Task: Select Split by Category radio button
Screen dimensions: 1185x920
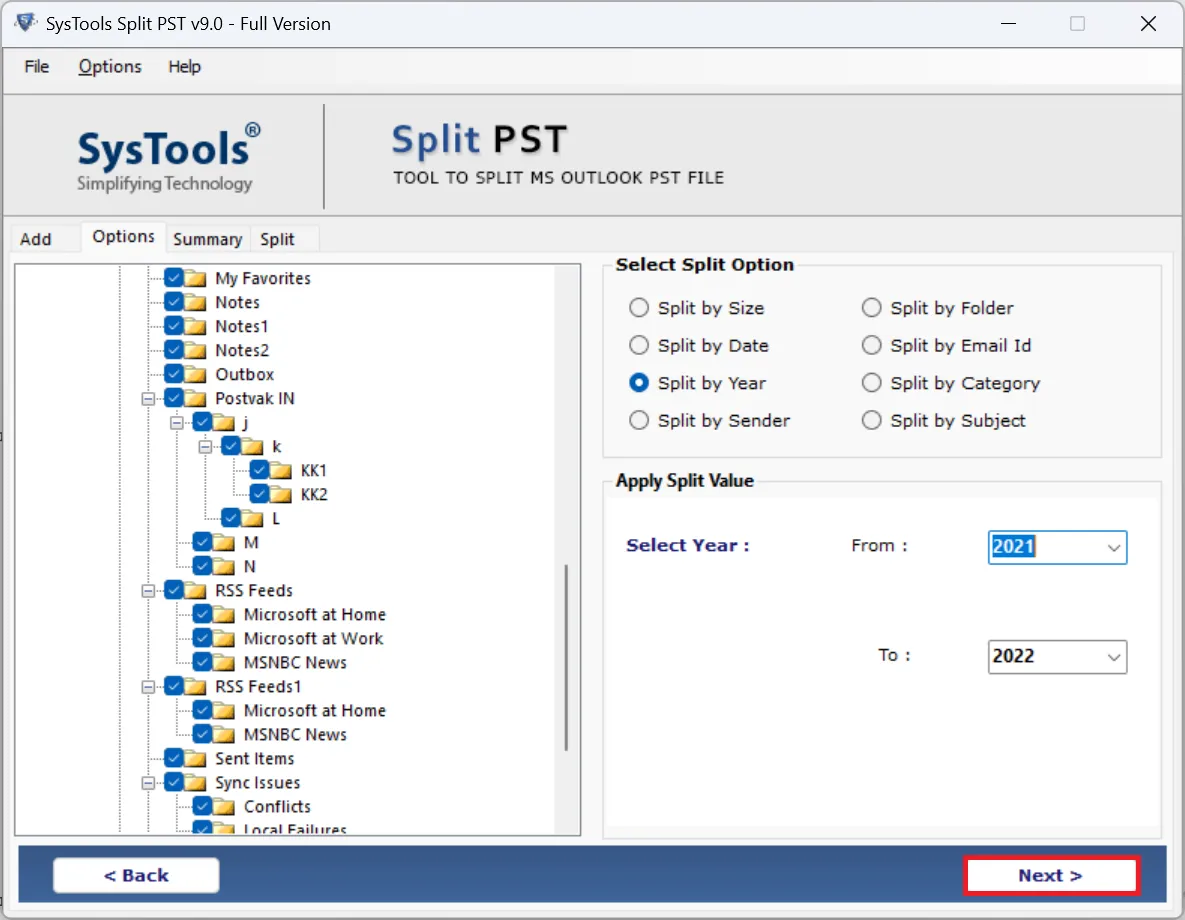Action: pyautogui.click(x=871, y=383)
